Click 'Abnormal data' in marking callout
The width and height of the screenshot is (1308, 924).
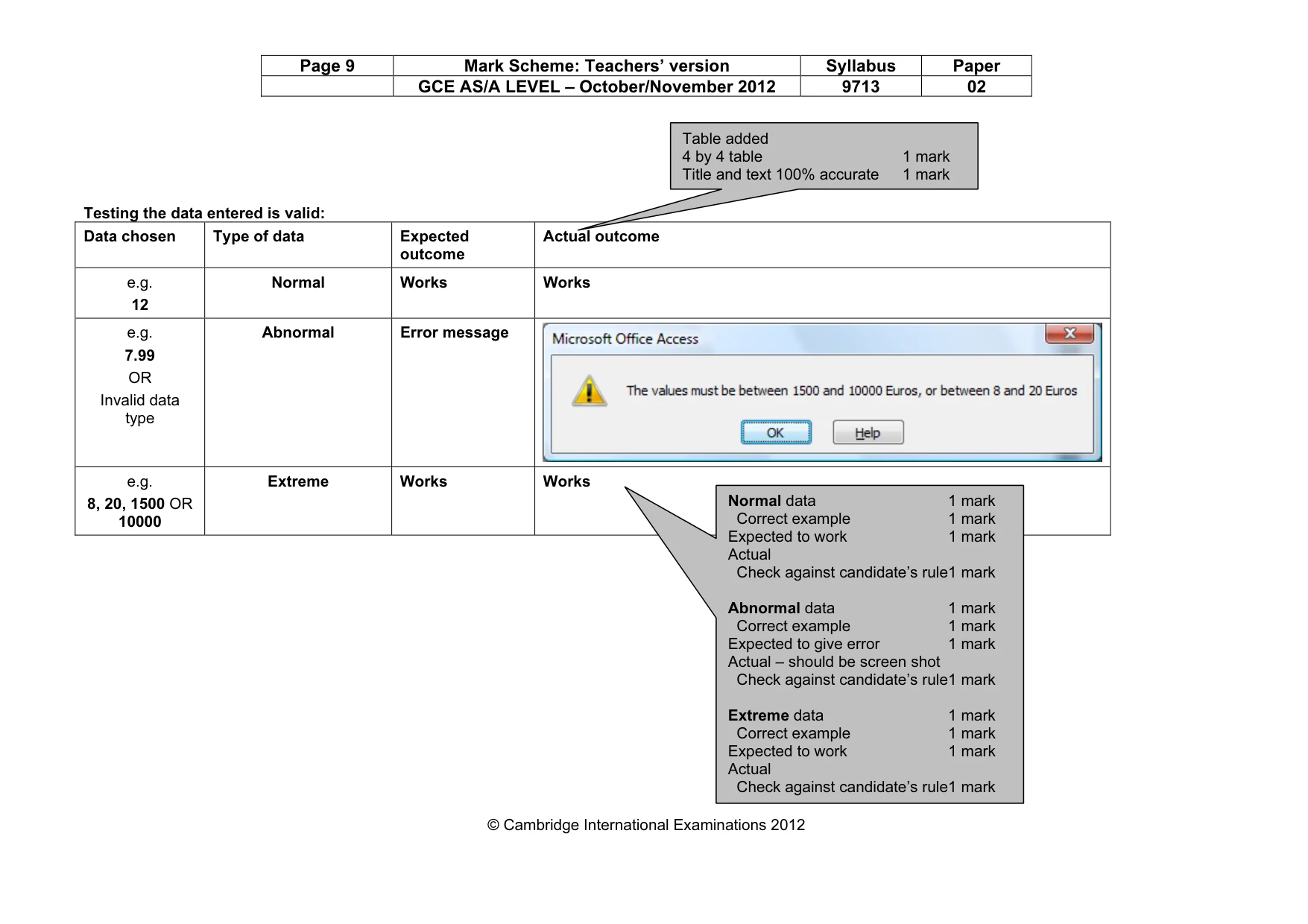point(781,608)
